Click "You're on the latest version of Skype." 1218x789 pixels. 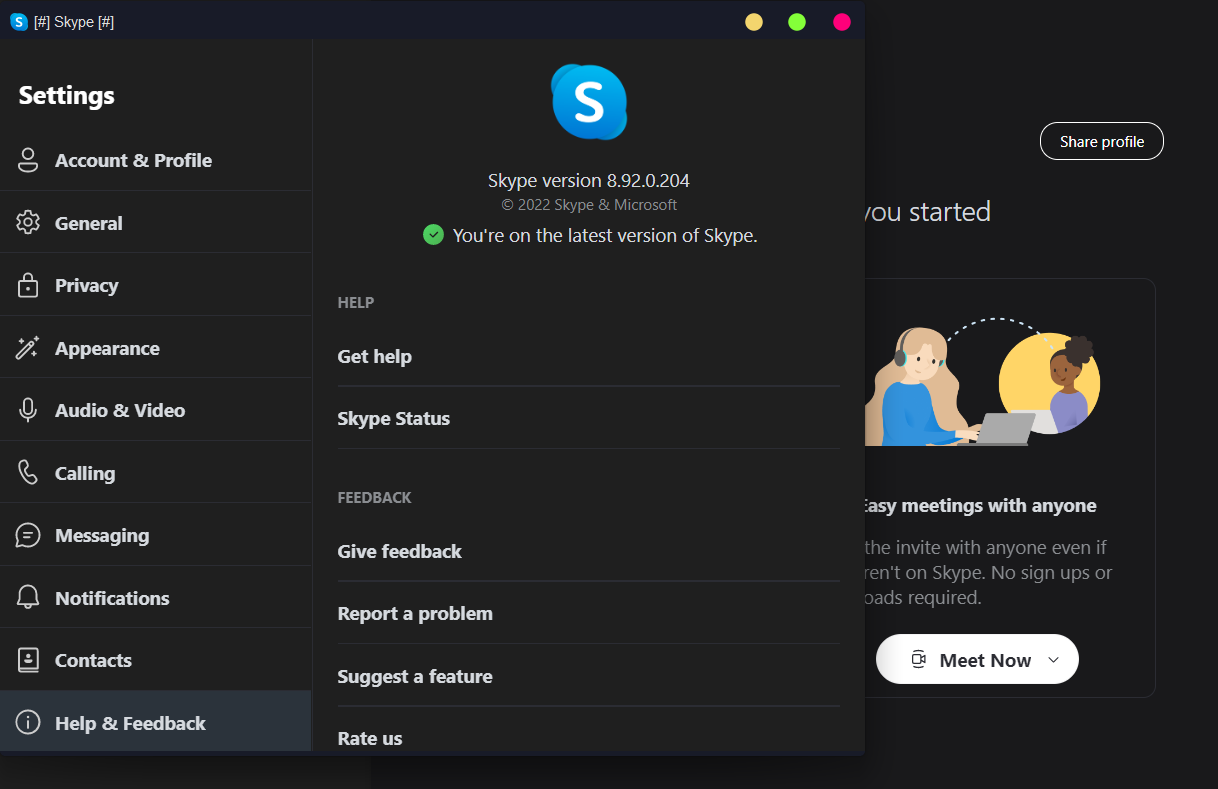coord(605,236)
